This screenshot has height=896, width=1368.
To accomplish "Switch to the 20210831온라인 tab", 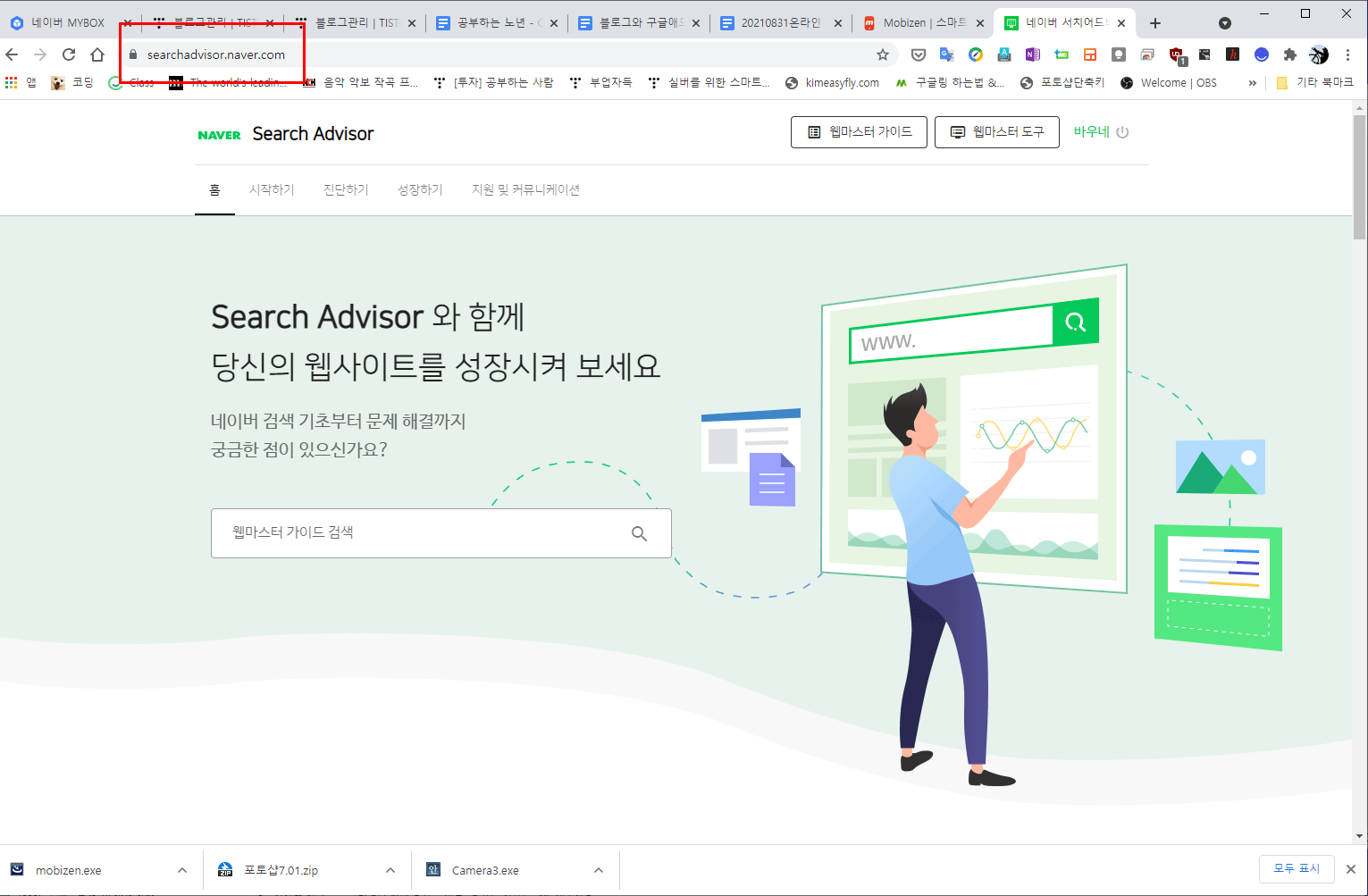I will [780, 23].
